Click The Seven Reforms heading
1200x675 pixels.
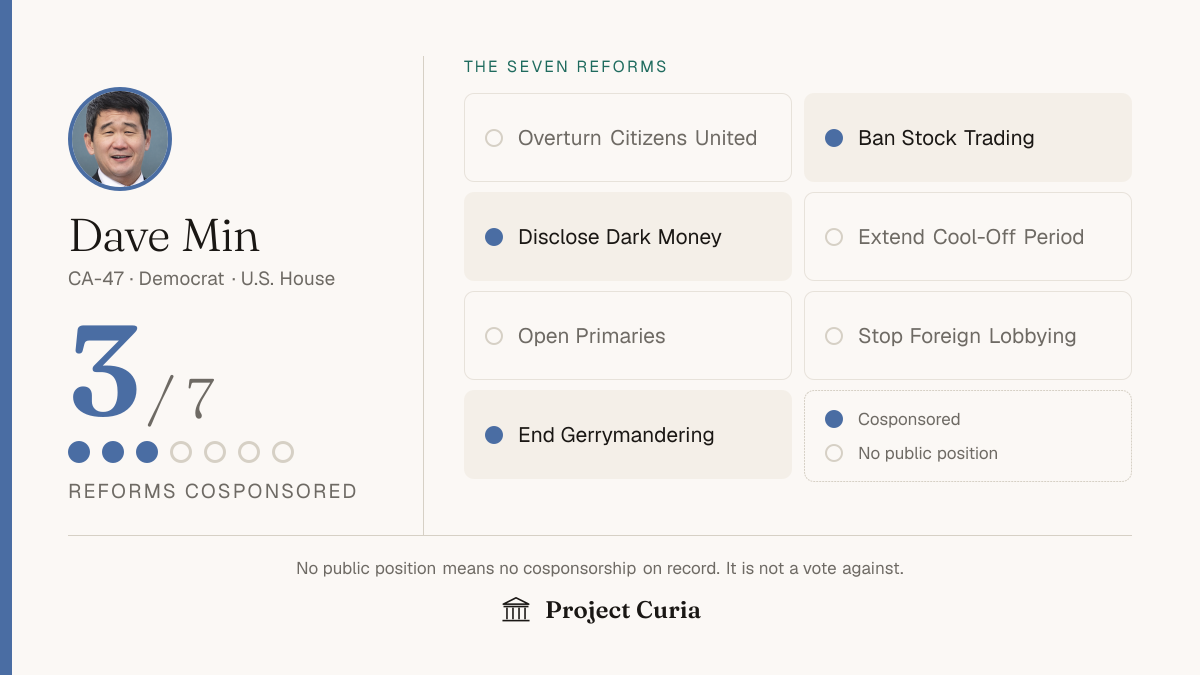pos(566,67)
